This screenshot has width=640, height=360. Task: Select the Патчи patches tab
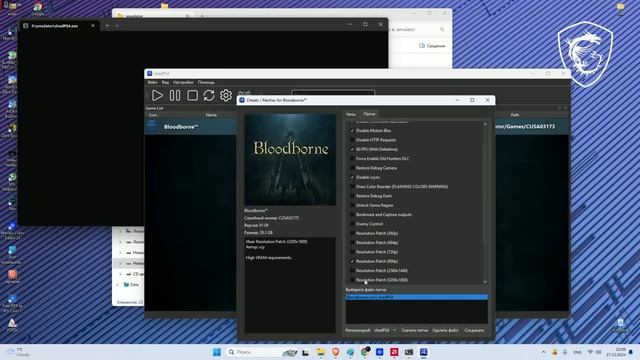coord(369,114)
